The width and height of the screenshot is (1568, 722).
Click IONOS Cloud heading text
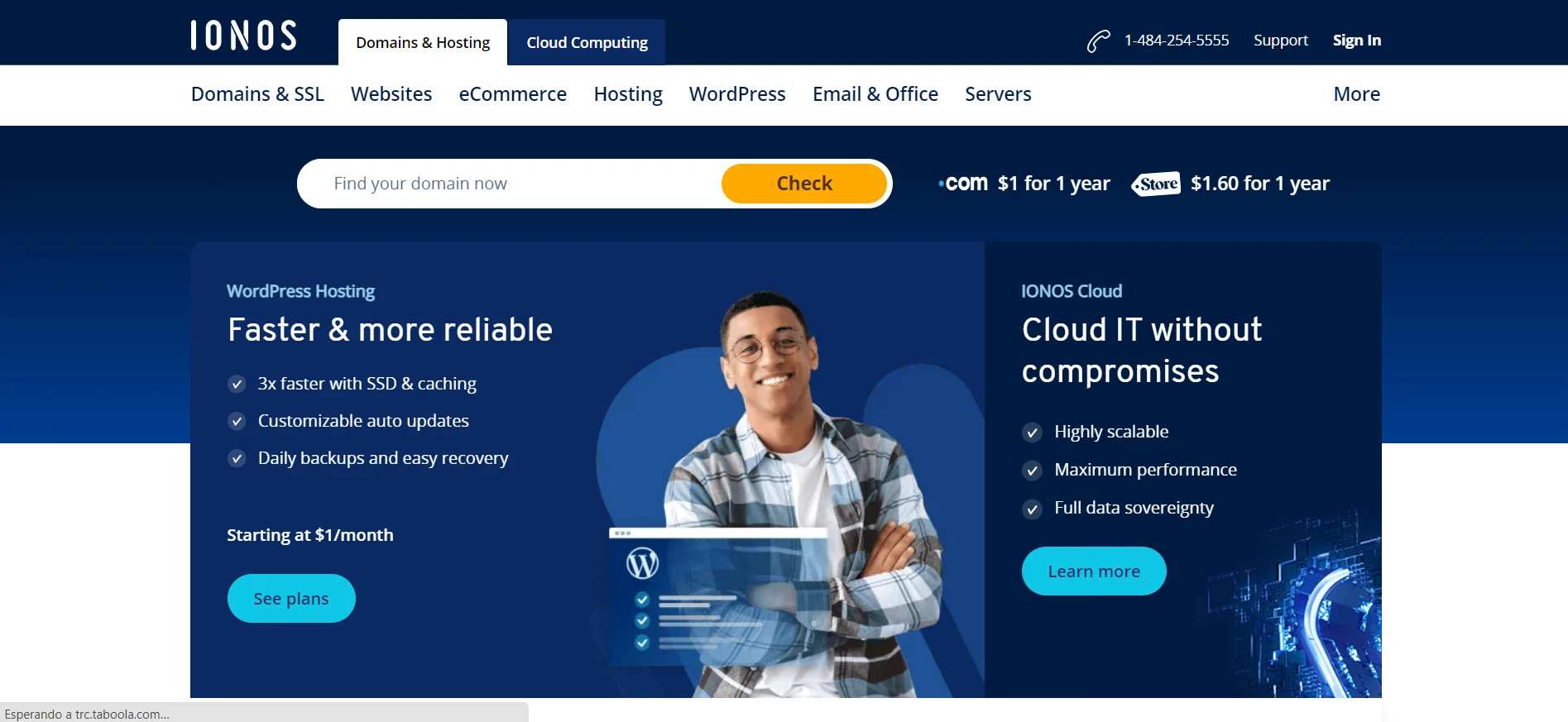(1072, 291)
